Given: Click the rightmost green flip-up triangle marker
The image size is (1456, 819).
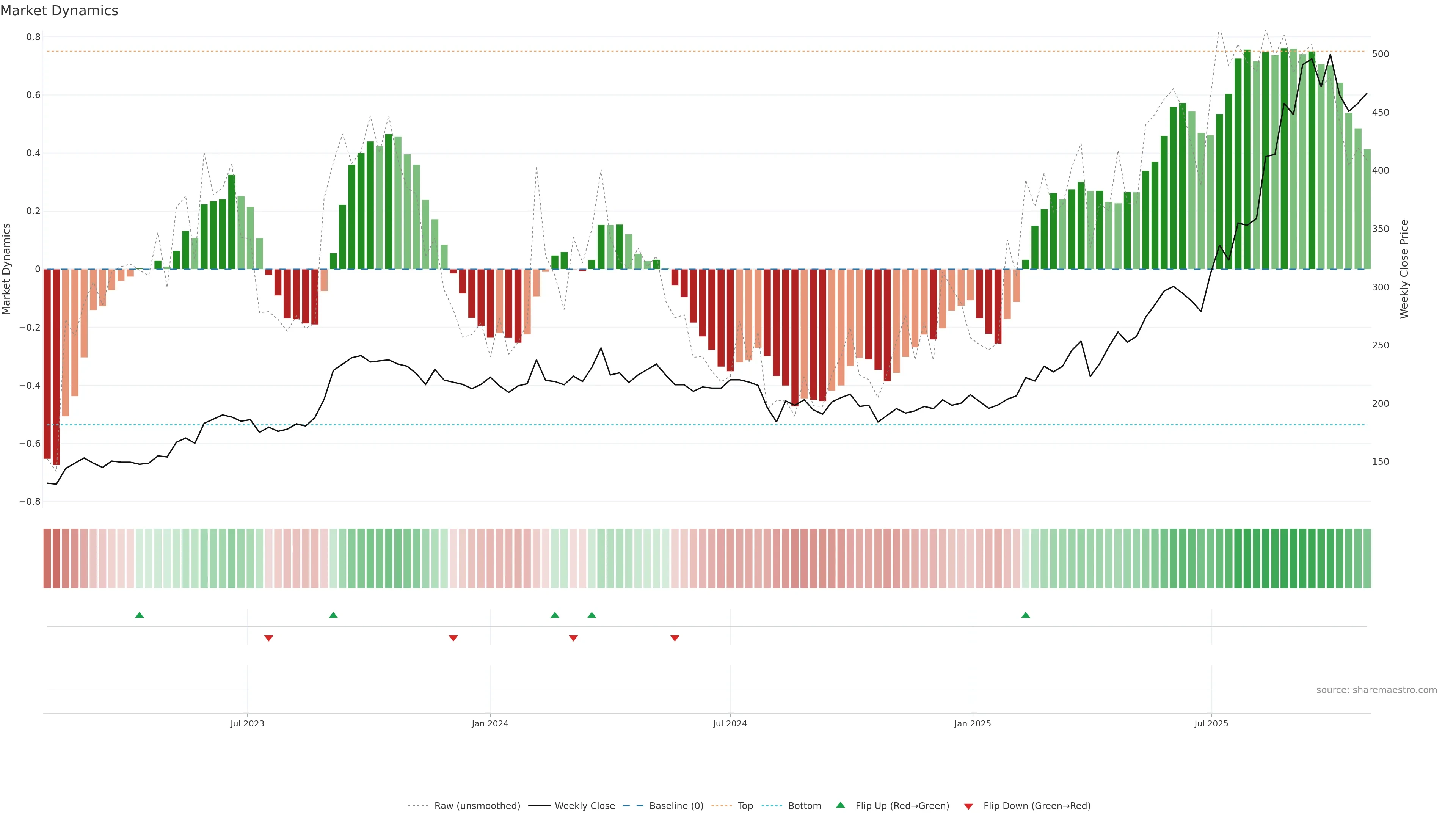Looking at the screenshot, I should click(1025, 615).
